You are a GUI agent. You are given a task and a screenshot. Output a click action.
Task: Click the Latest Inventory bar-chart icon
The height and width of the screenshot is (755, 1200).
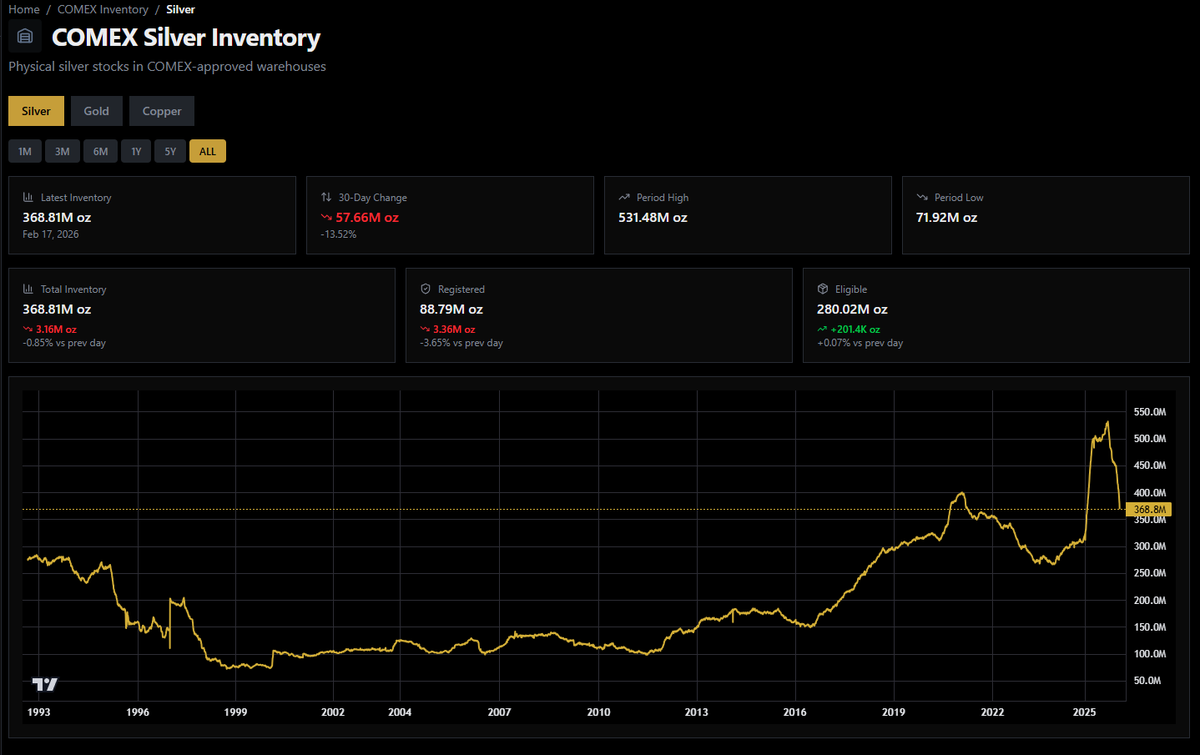tap(26, 197)
